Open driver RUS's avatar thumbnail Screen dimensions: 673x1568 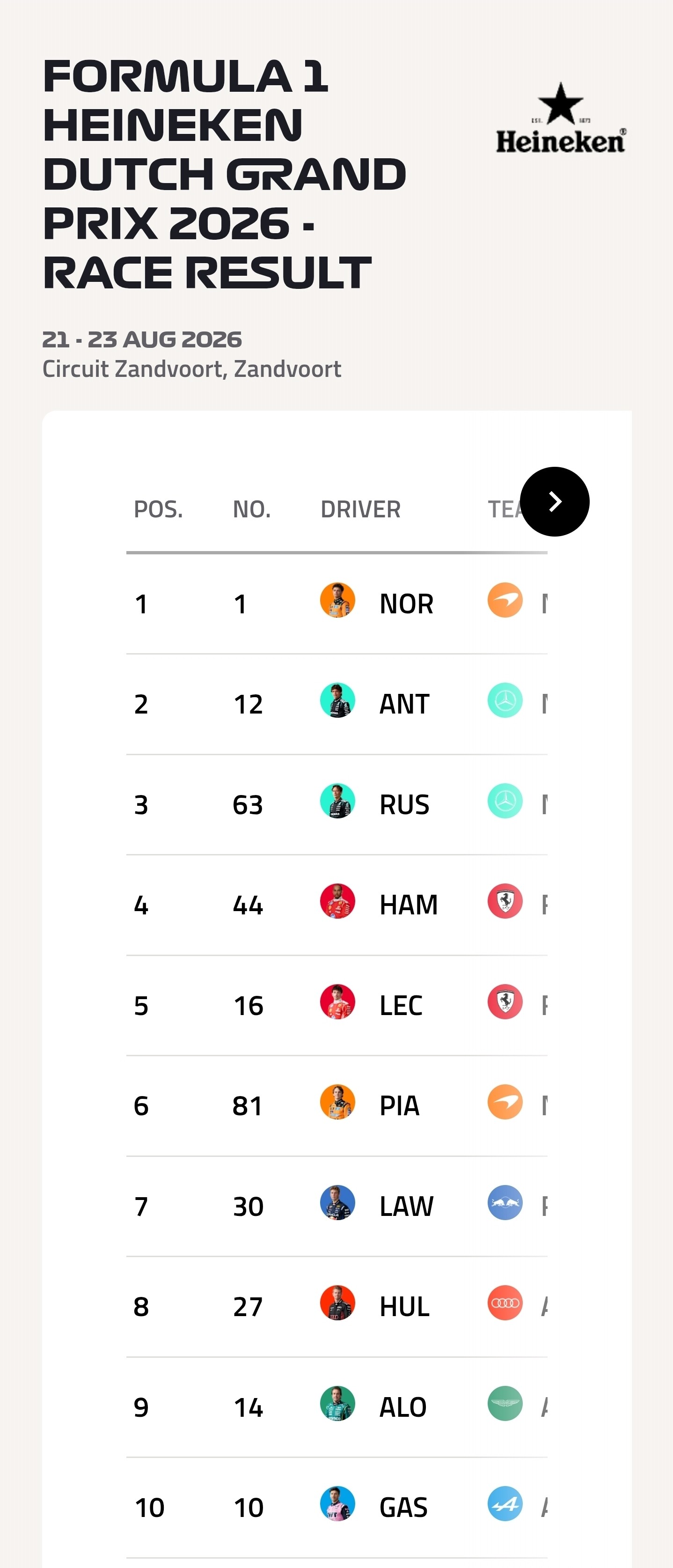click(x=338, y=801)
